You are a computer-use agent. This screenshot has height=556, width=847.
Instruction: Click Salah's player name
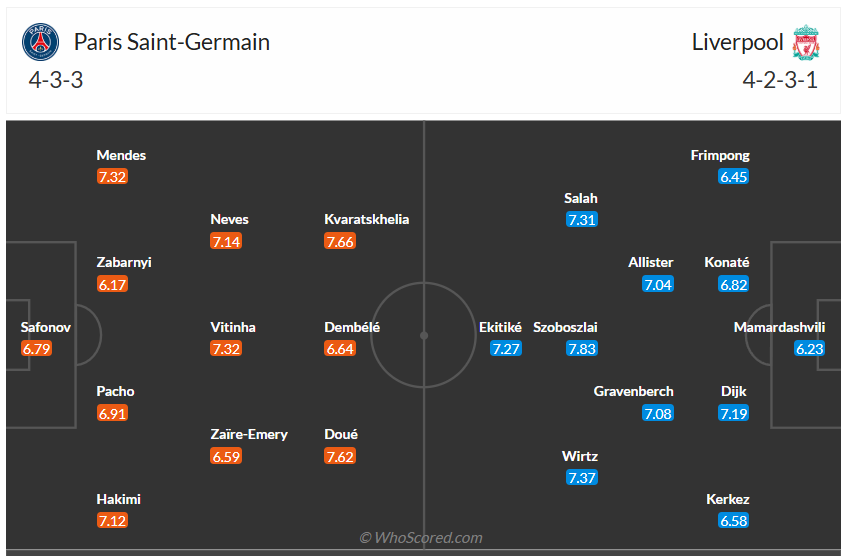581,198
